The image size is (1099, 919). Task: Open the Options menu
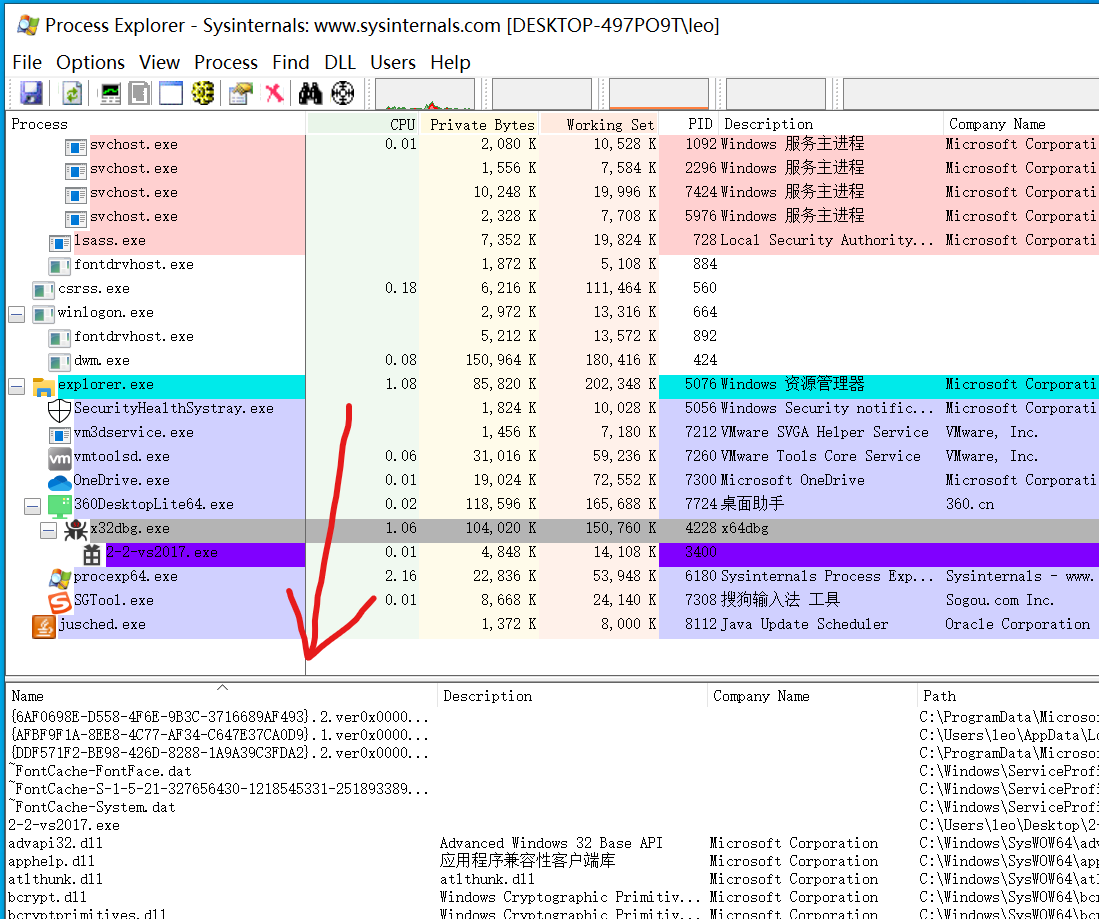[x=90, y=62]
